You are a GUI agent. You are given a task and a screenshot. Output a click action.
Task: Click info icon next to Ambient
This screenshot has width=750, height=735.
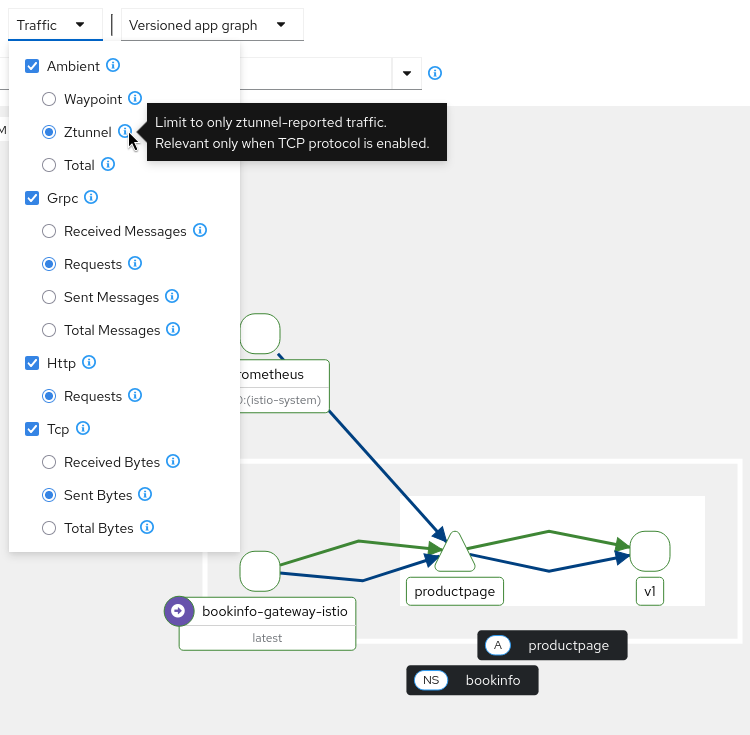[x=113, y=66]
